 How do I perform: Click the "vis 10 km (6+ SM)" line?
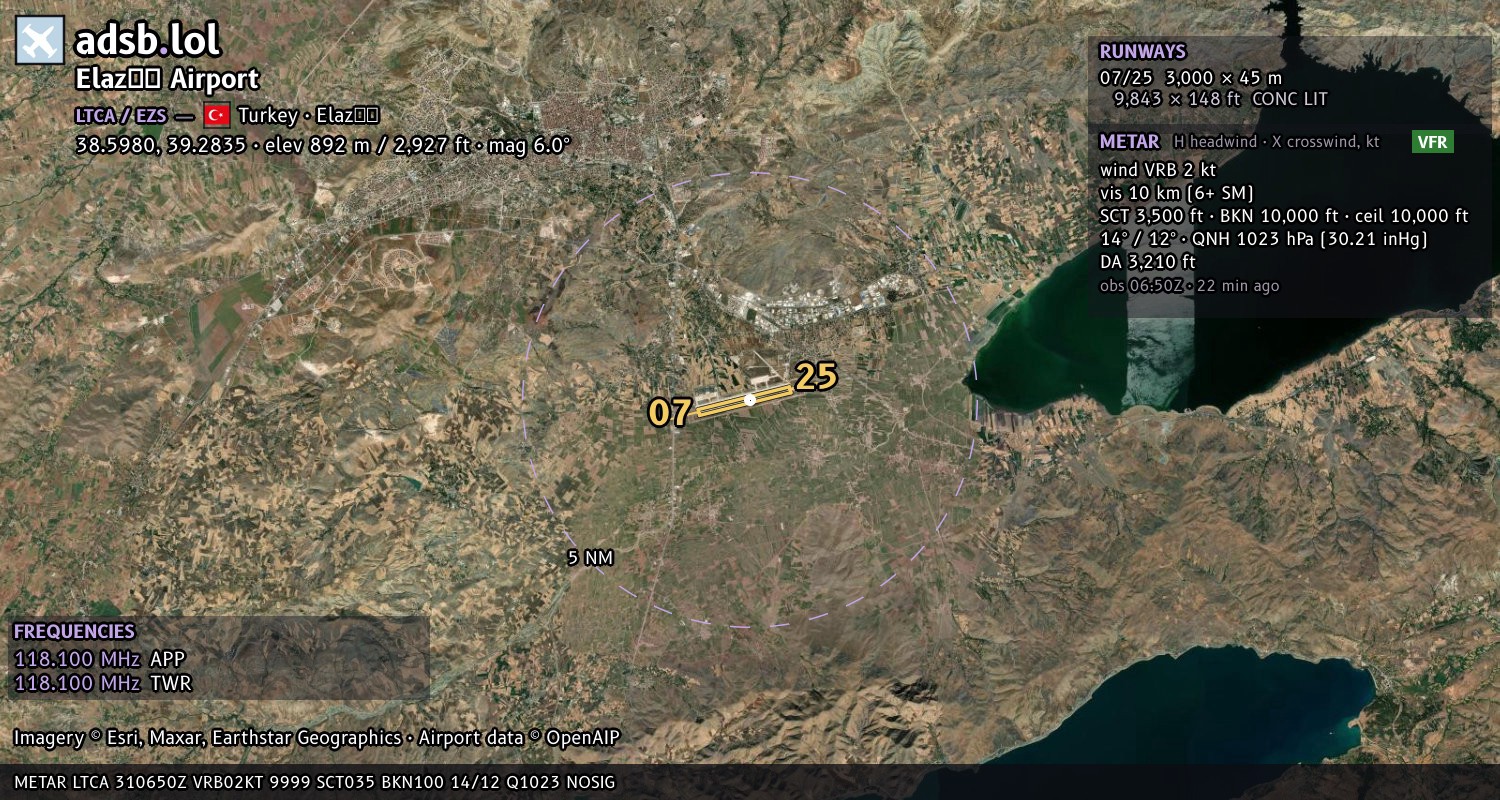(1176, 193)
